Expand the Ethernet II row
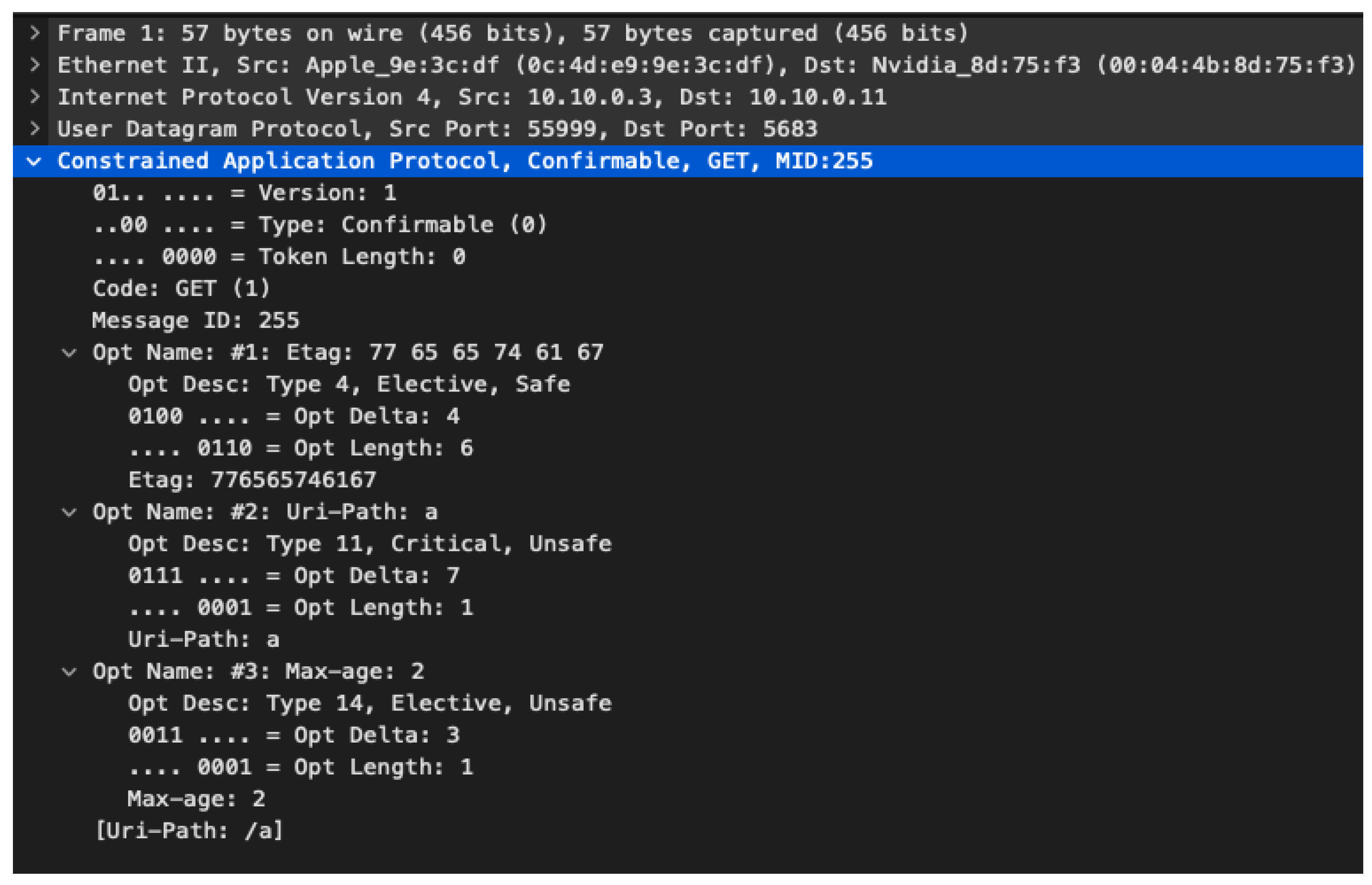Screen dimensions: 1372x885 35,65
